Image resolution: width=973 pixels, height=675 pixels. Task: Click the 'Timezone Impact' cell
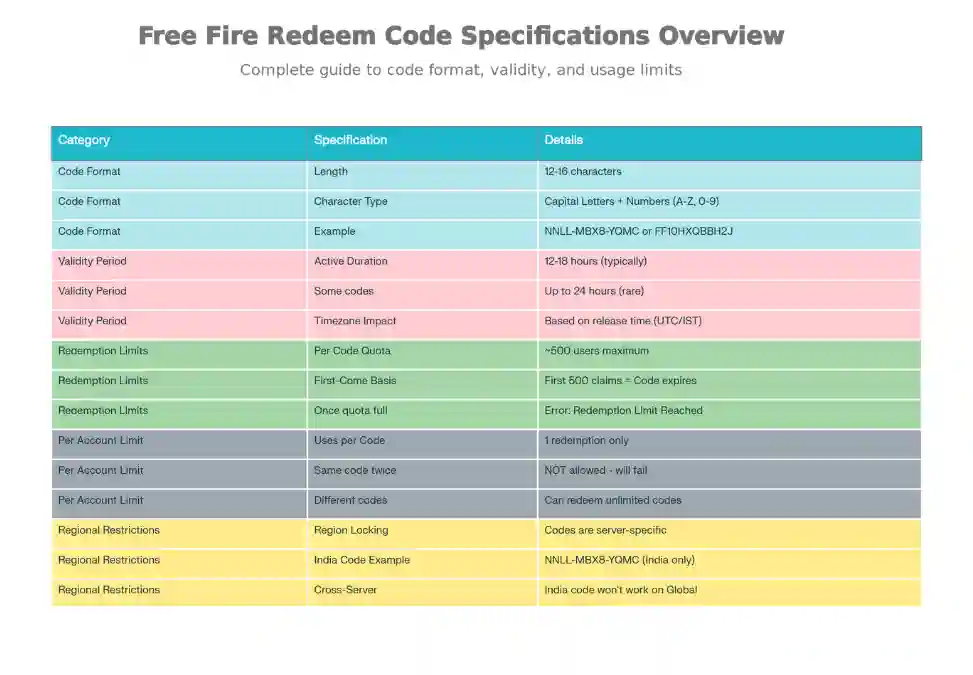click(354, 322)
